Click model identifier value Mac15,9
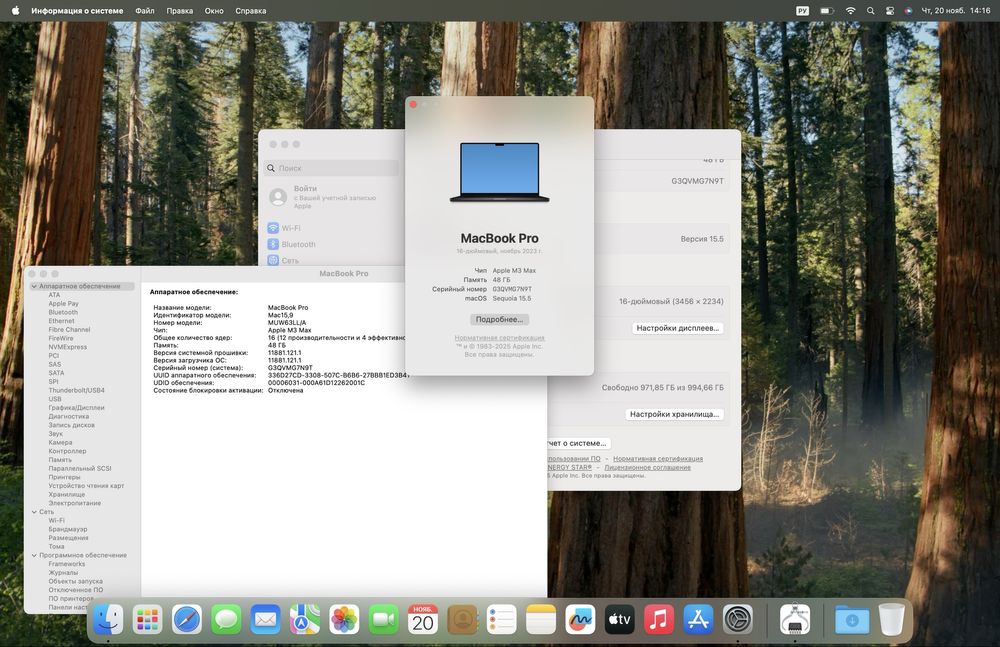 [x=281, y=315]
